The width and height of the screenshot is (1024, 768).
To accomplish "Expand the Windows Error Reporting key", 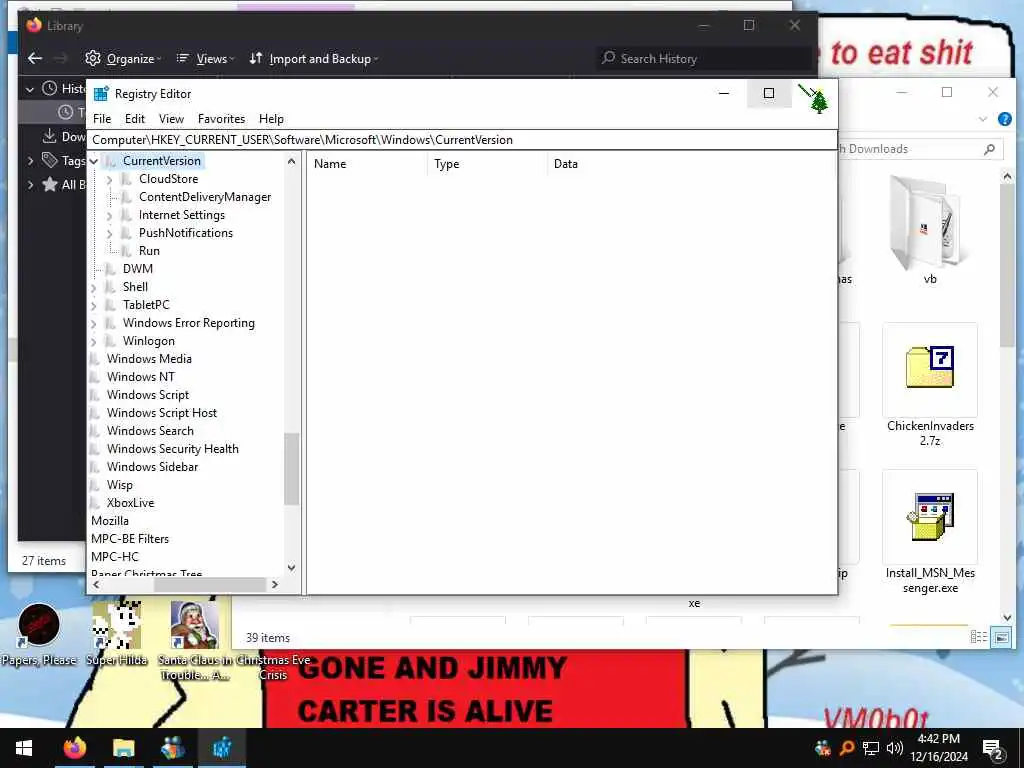I will click(94, 323).
